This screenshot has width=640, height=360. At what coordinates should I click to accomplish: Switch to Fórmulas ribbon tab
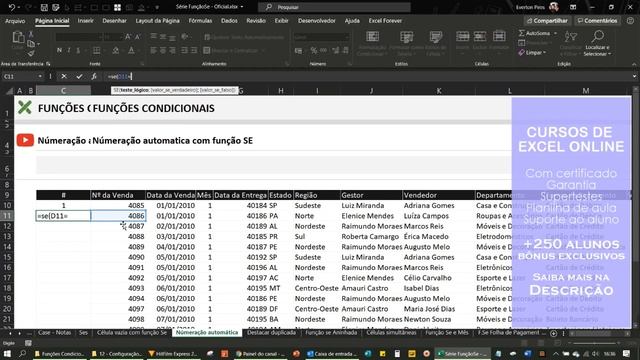[x=200, y=21]
